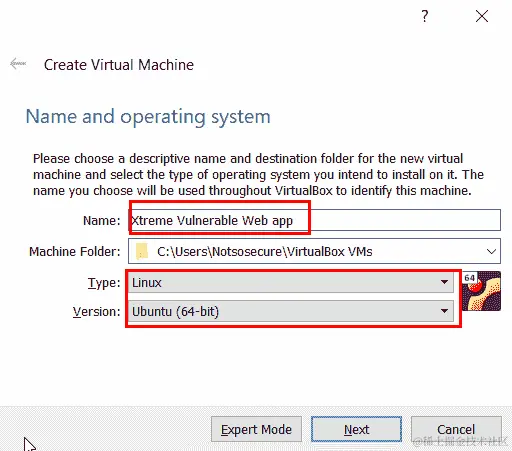The width and height of the screenshot is (512, 451).
Task: Open the Machine Folder combo box
Action: pos(314,251)
